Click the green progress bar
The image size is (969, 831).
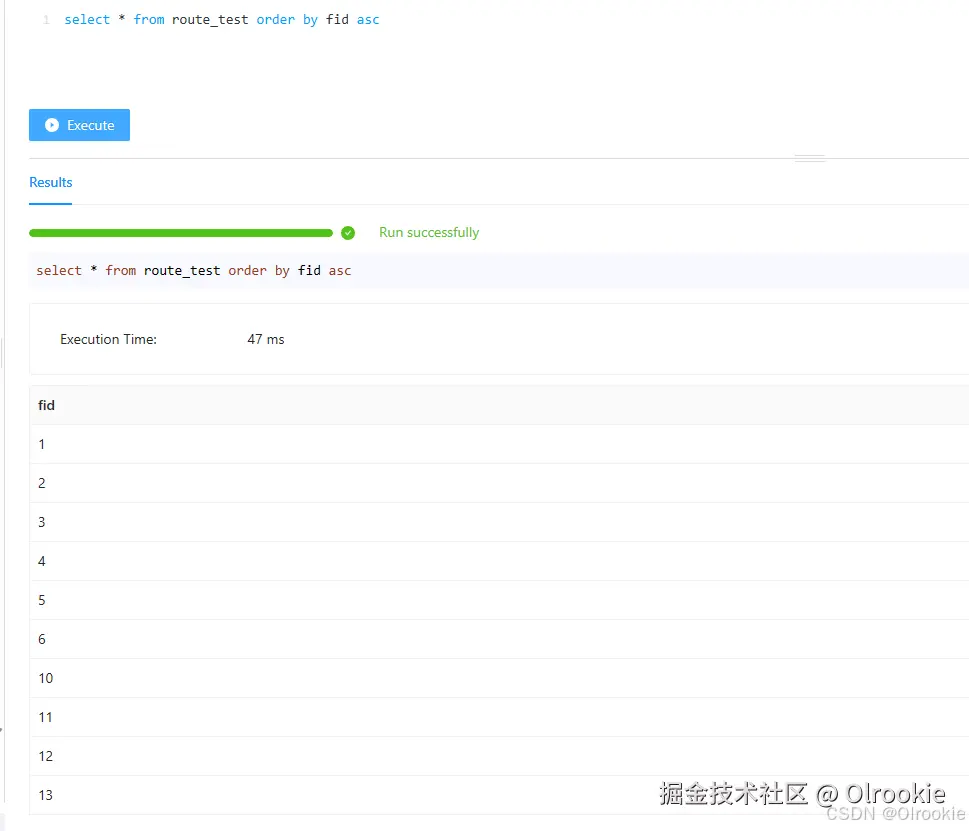click(x=180, y=232)
